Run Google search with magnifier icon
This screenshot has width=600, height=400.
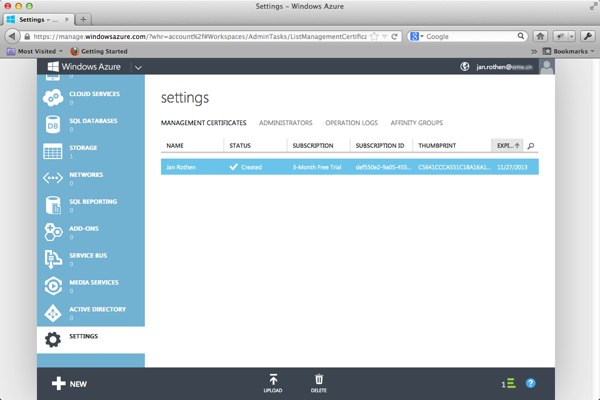[520, 36]
